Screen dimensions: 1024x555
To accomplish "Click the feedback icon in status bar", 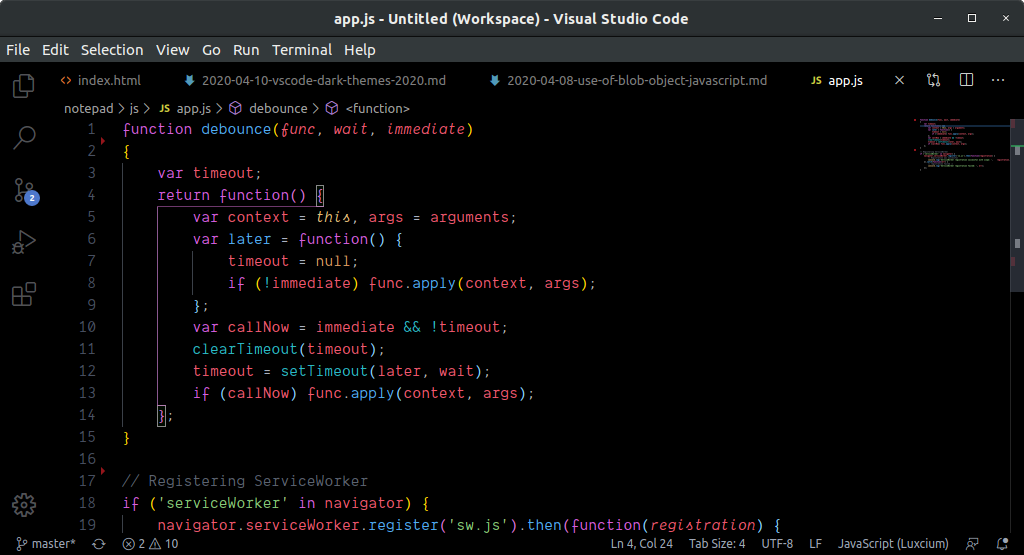I will click(x=972, y=543).
